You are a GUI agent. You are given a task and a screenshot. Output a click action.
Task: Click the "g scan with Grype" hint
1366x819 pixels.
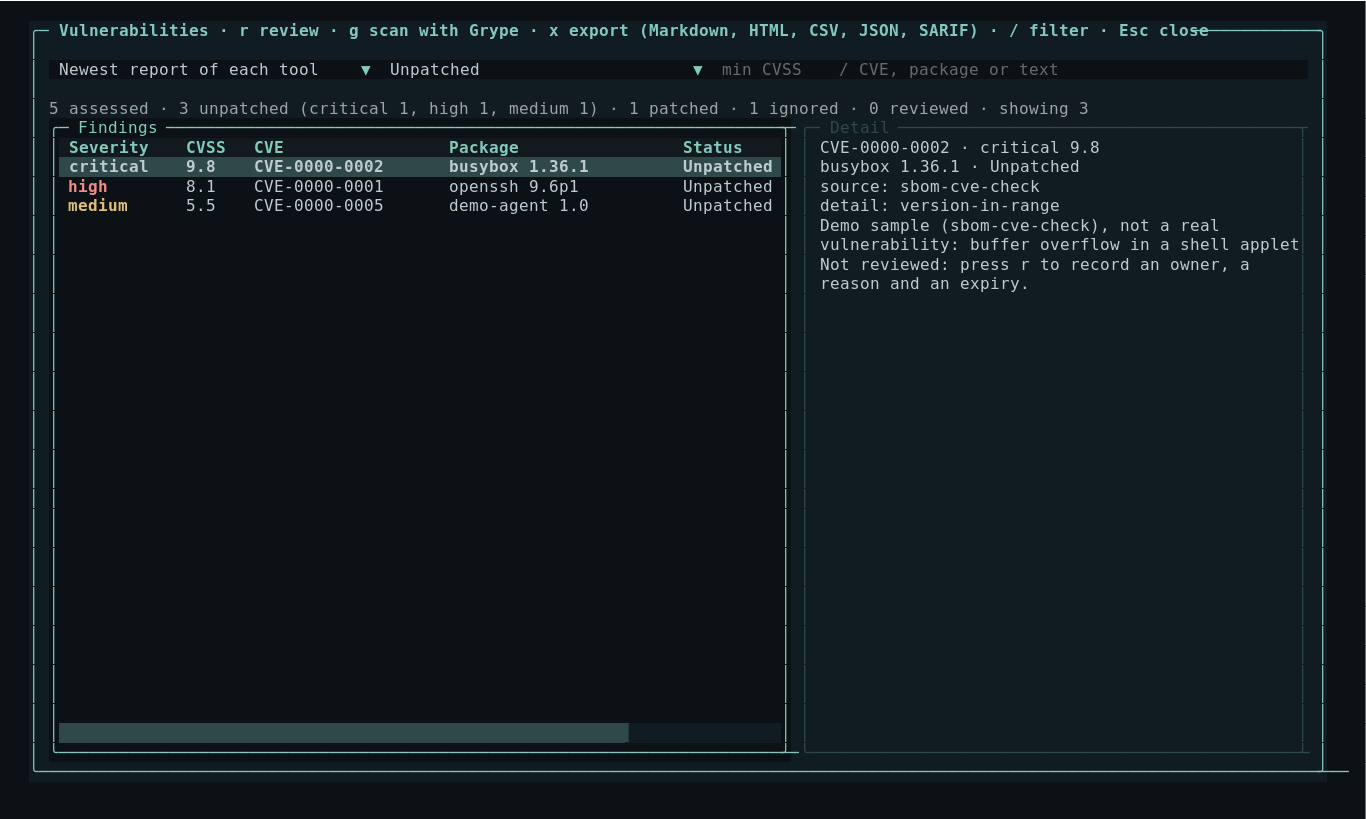point(434,31)
